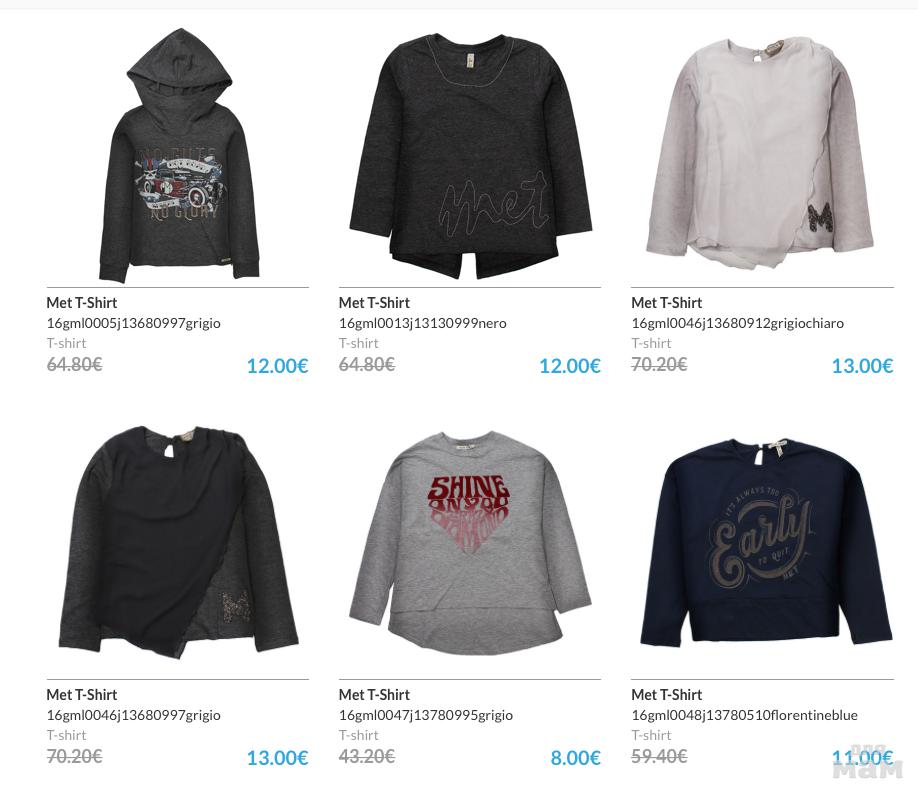Image resolution: width=918 pixels, height=793 pixels.
Task: Click Met T-Shirt title above 16gml0047j13780995grigio
Action: 374,695
